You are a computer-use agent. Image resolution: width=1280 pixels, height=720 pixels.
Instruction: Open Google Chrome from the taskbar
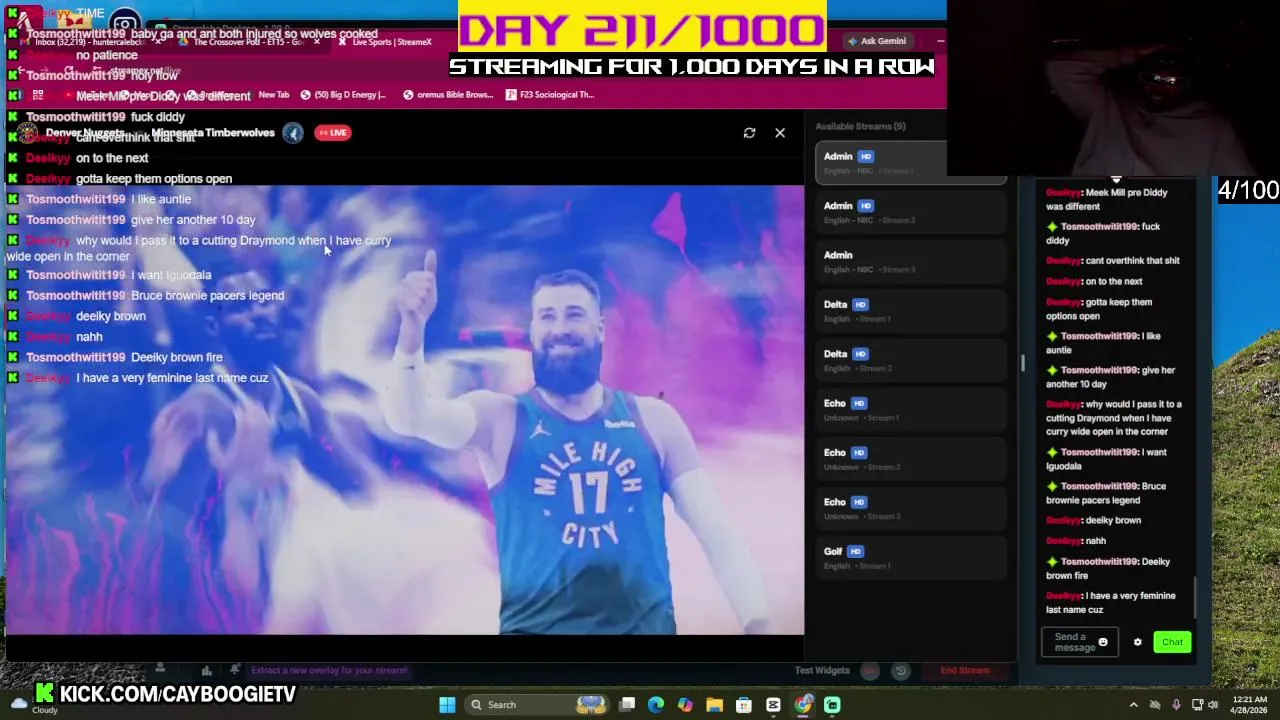tap(803, 705)
